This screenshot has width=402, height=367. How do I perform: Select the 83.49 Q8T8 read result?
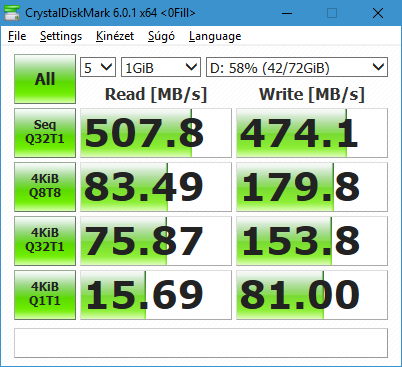156,187
